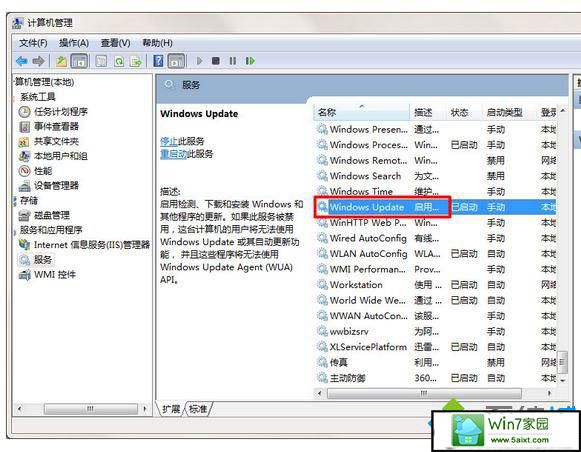581x452 pixels.
Task: Select the Windows Presen... service row
Action: pos(436,129)
